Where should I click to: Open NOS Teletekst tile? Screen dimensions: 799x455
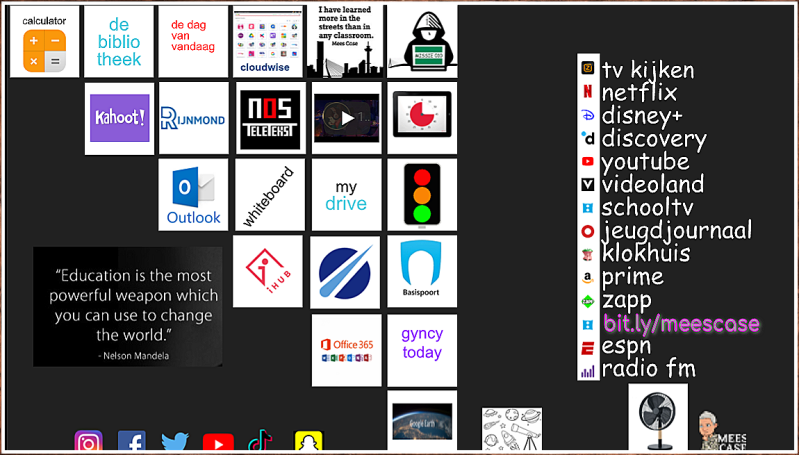click(271, 118)
